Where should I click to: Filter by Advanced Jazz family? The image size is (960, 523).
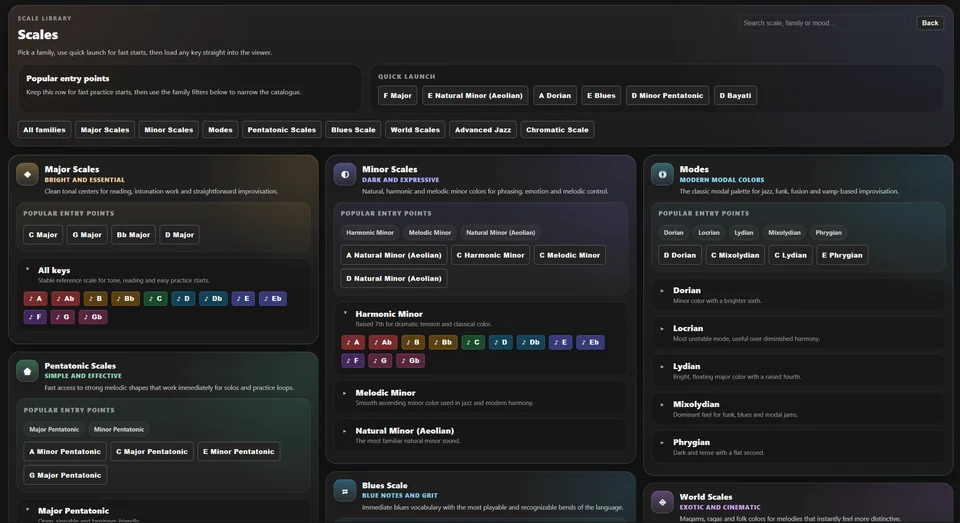482,130
